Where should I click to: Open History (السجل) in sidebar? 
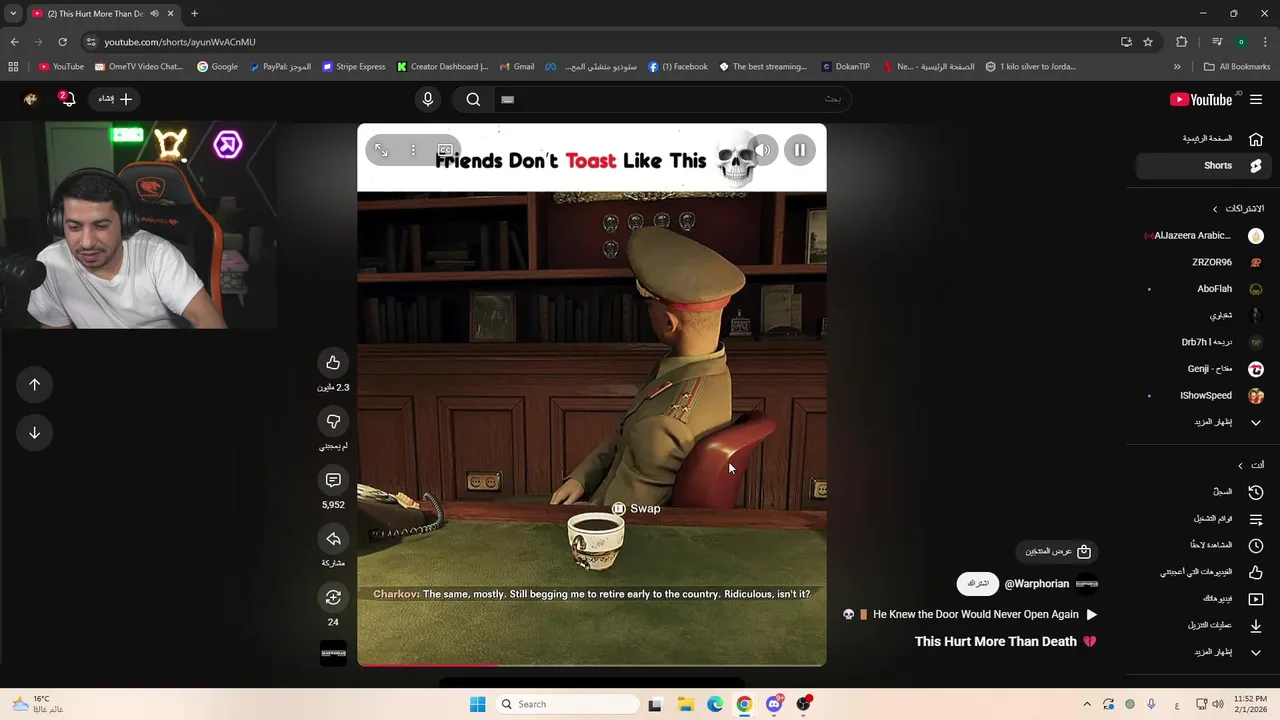point(1203,492)
